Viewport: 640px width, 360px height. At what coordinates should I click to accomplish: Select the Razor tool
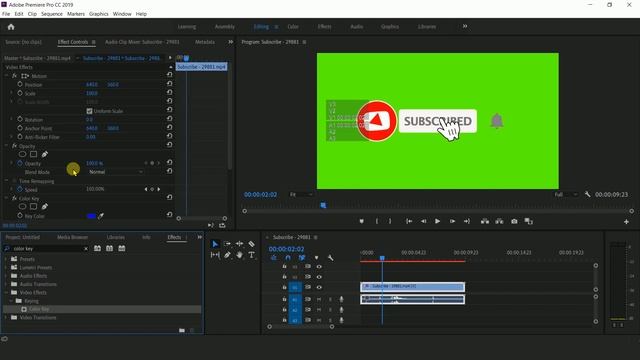point(251,244)
